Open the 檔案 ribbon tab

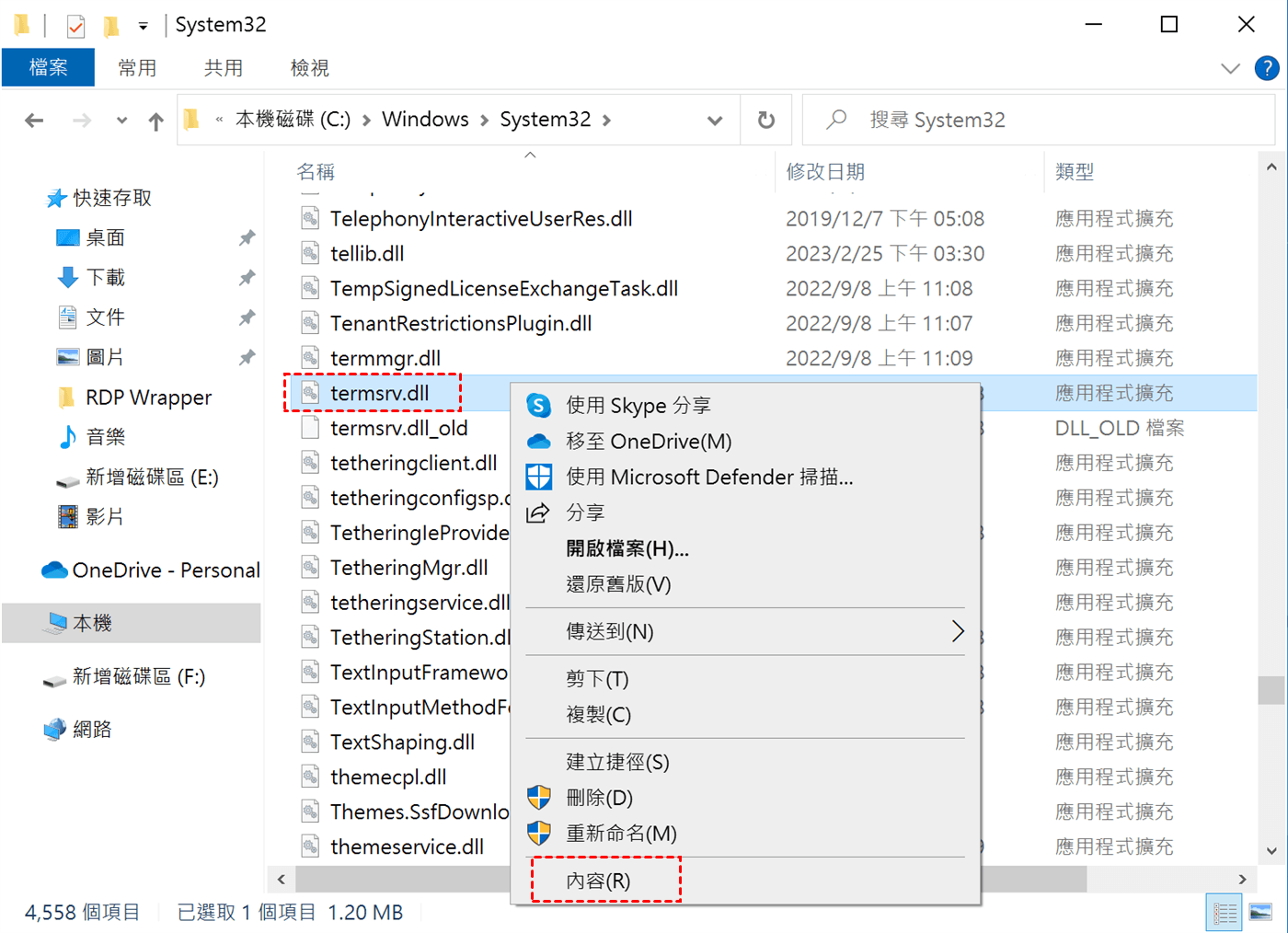[x=48, y=67]
